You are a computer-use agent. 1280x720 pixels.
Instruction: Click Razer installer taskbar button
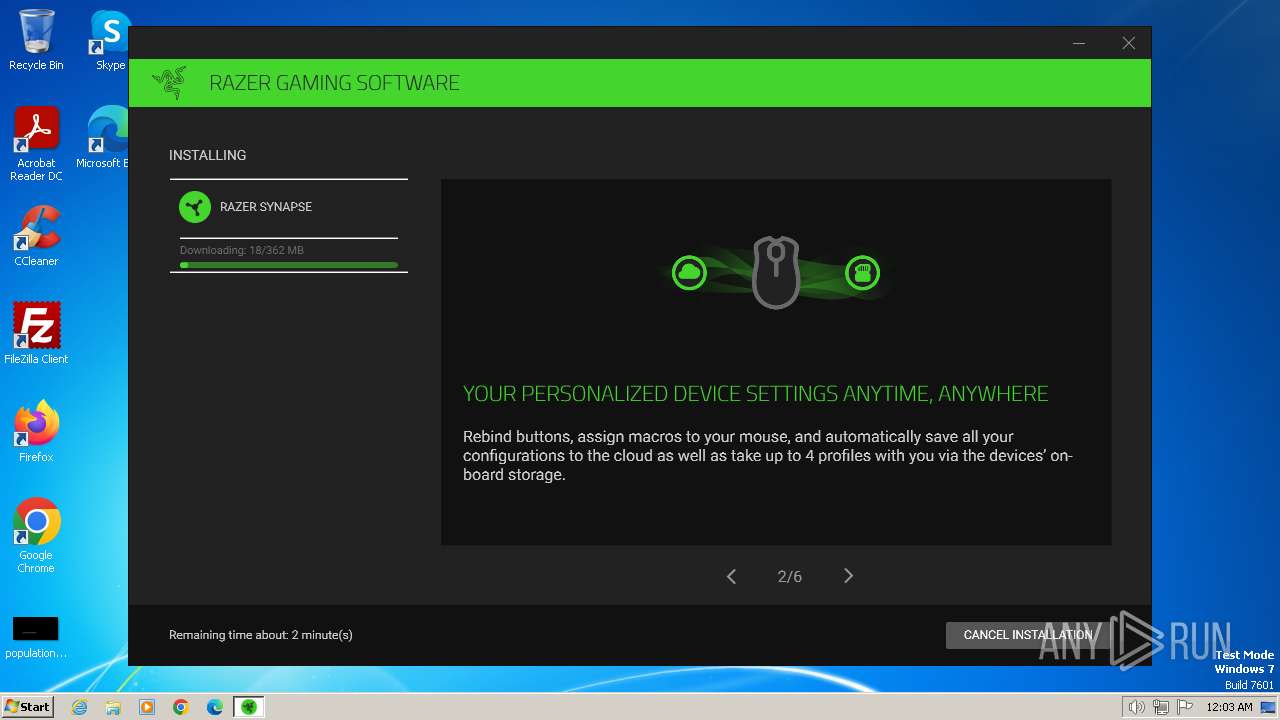tap(249, 707)
